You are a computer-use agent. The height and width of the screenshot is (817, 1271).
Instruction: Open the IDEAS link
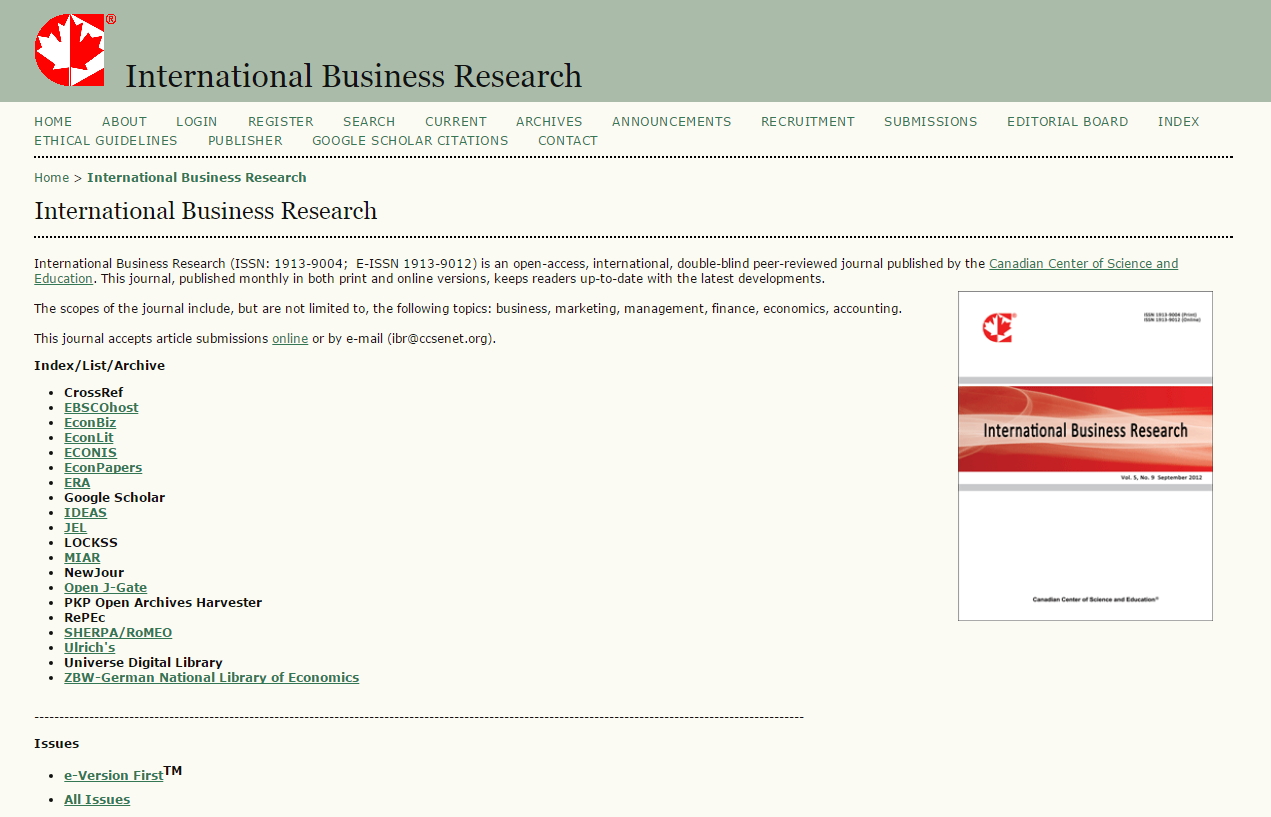(x=85, y=513)
